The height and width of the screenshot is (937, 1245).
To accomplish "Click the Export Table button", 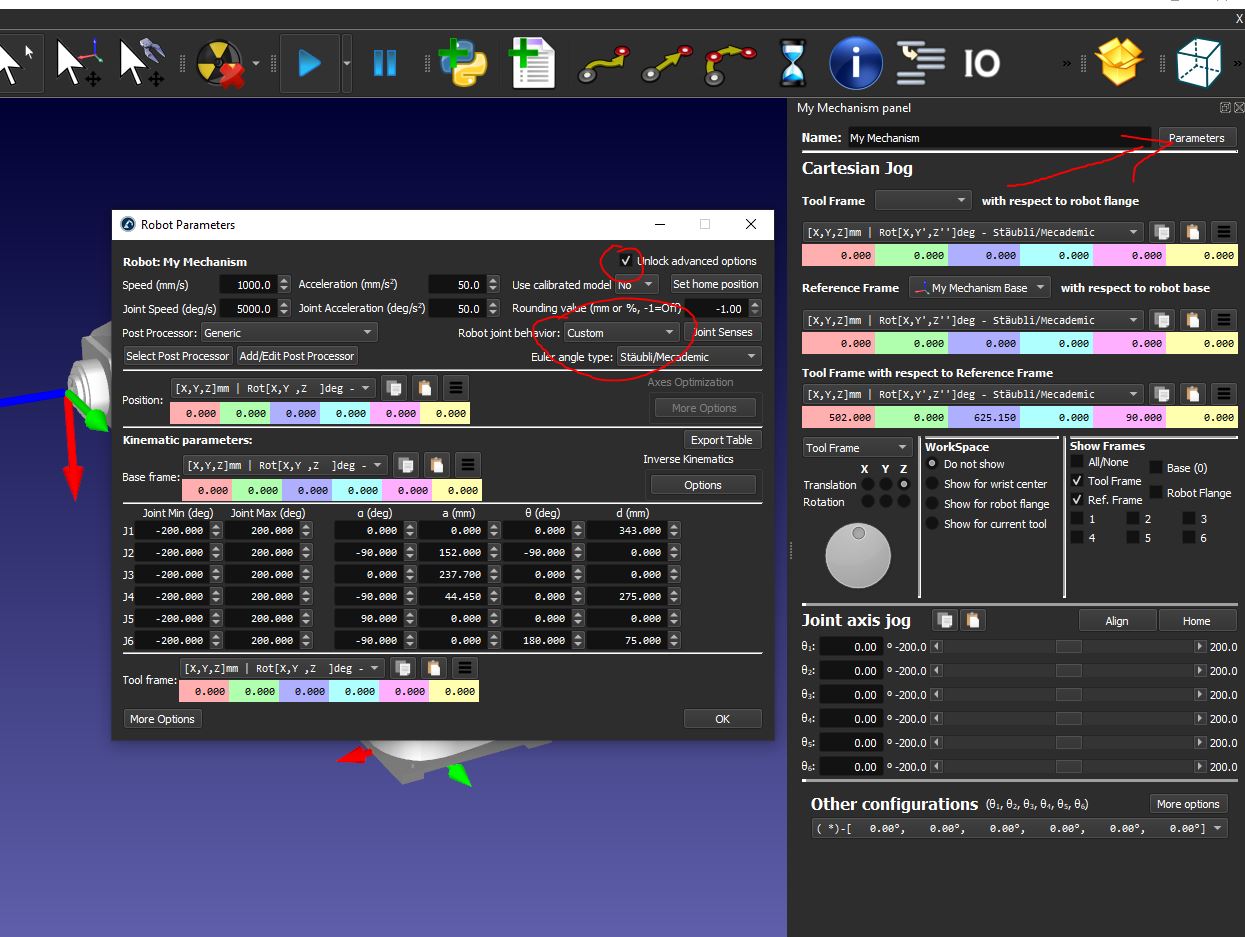I will (x=721, y=440).
